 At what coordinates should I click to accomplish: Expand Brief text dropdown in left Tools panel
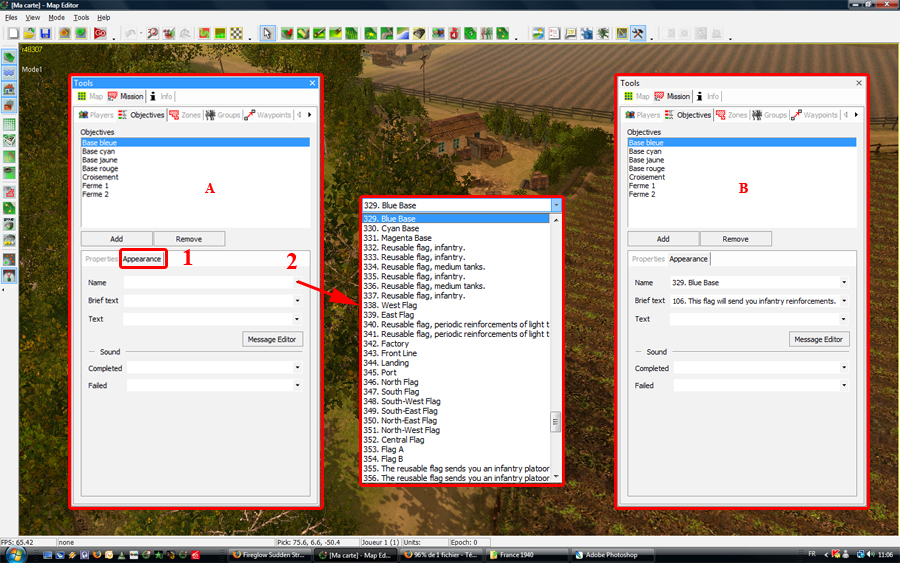297,300
